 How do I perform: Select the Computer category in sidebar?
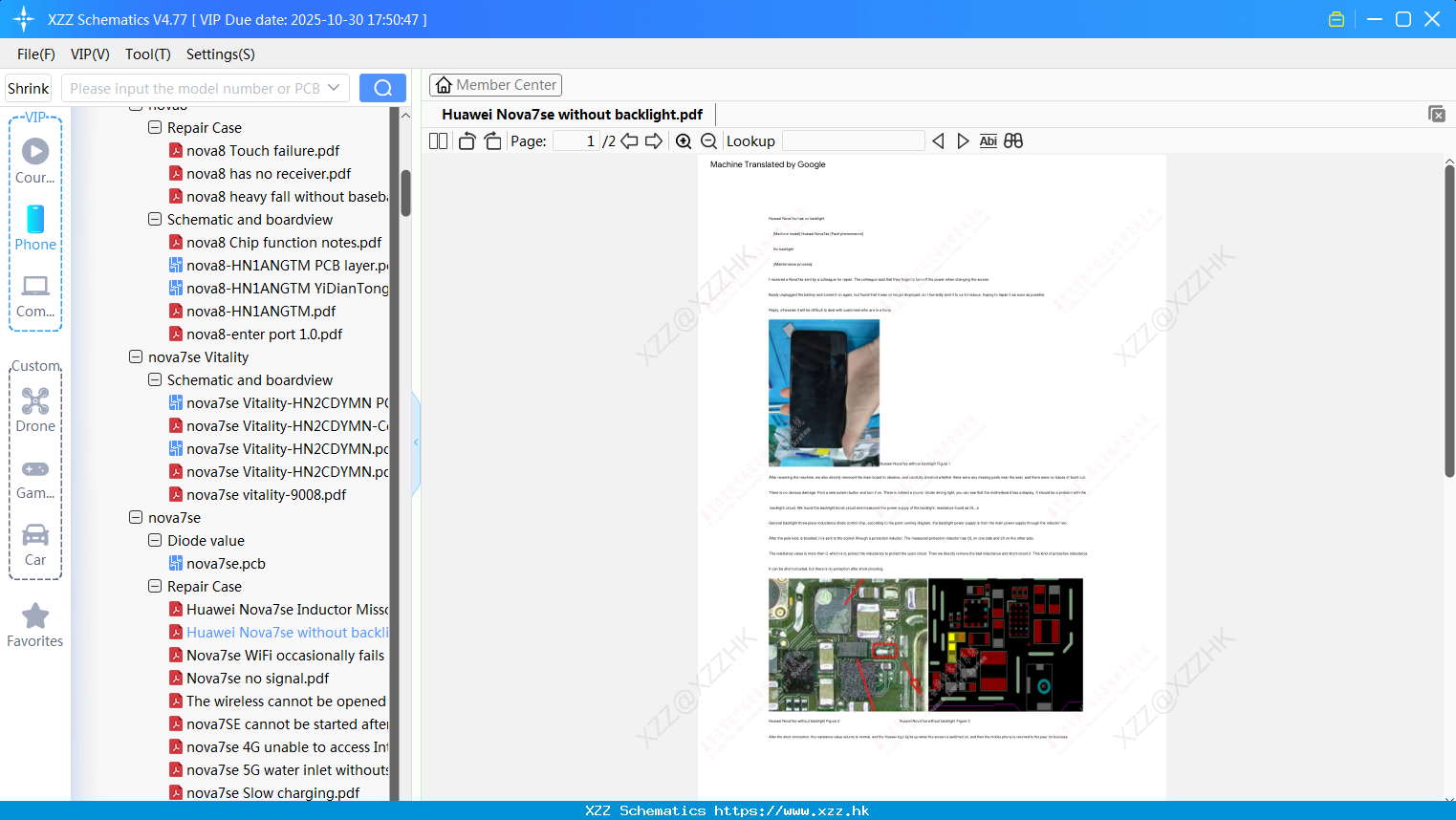pyautogui.click(x=35, y=296)
